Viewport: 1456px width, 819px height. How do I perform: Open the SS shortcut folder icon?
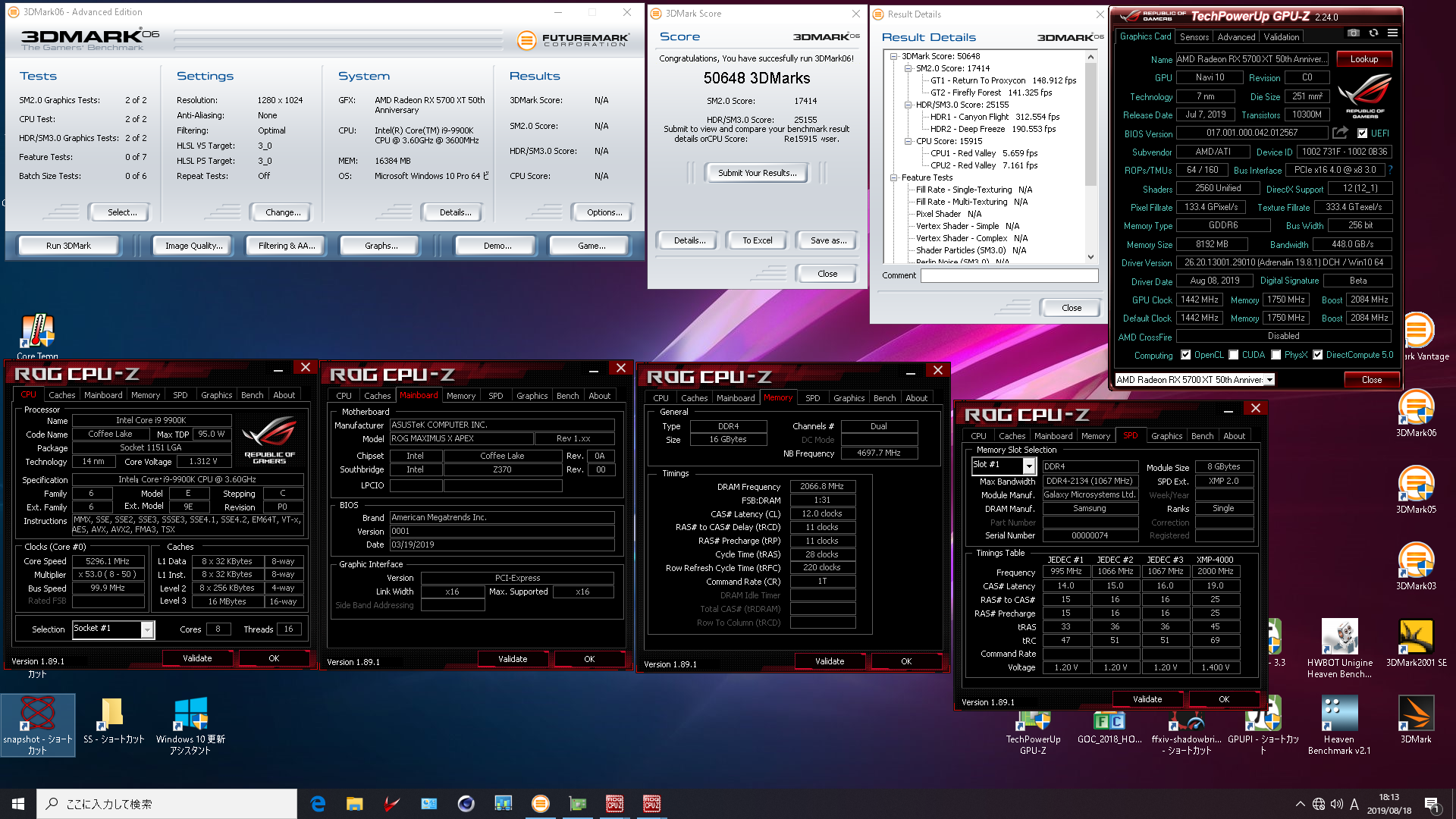click(x=114, y=720)
